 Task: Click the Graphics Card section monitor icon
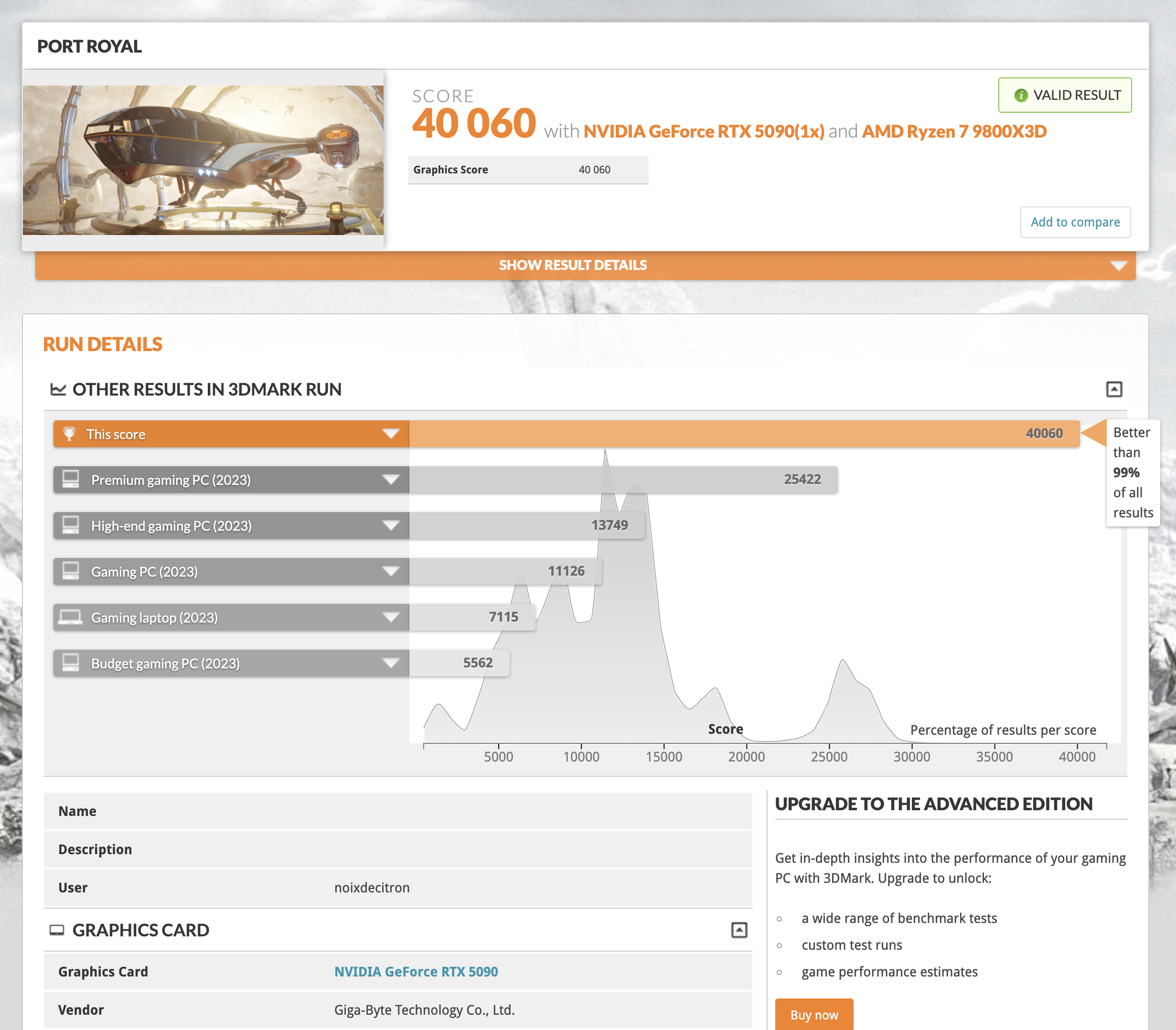click(x=57, y=930)
